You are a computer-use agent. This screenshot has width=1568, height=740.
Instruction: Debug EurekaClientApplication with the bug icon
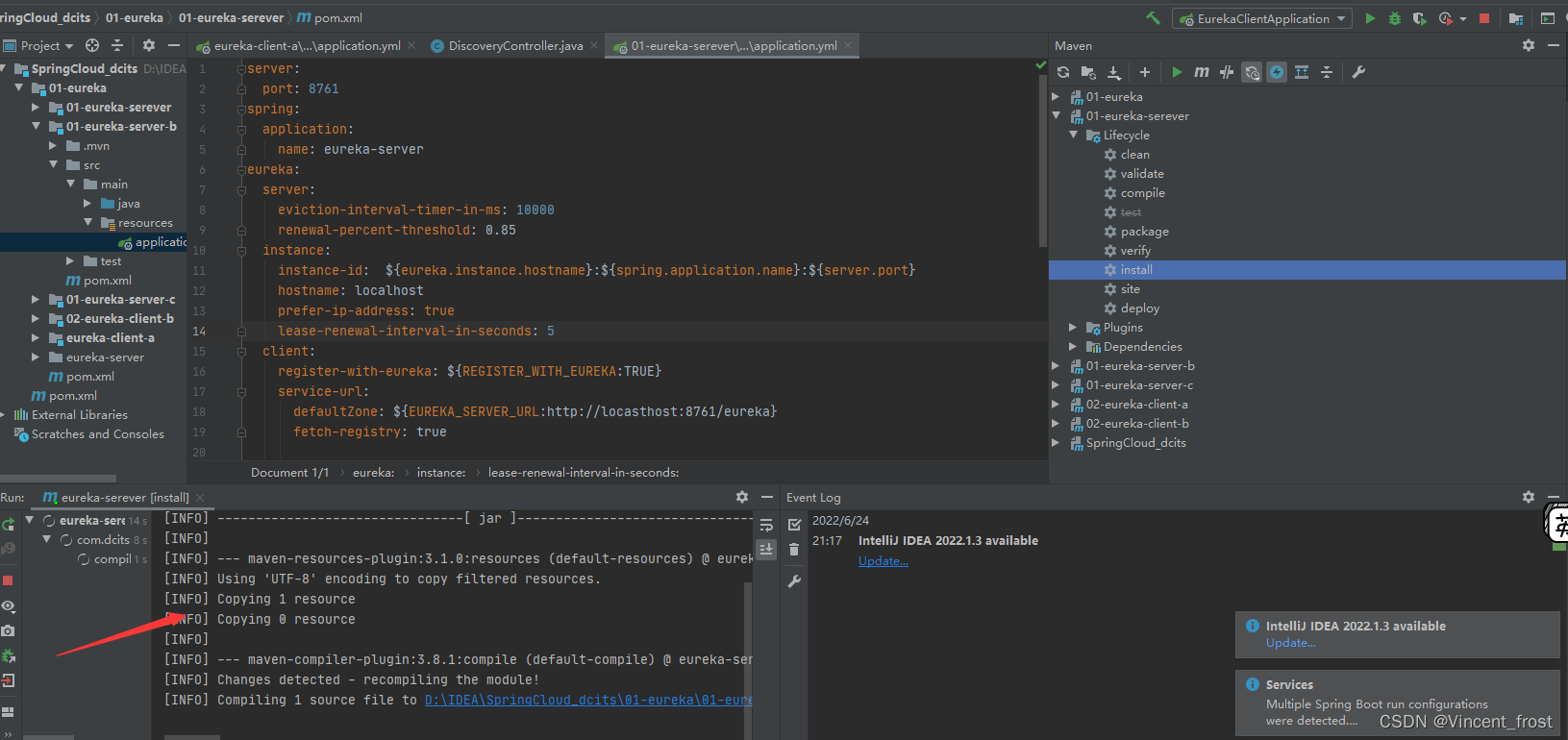click(1395, 18)
